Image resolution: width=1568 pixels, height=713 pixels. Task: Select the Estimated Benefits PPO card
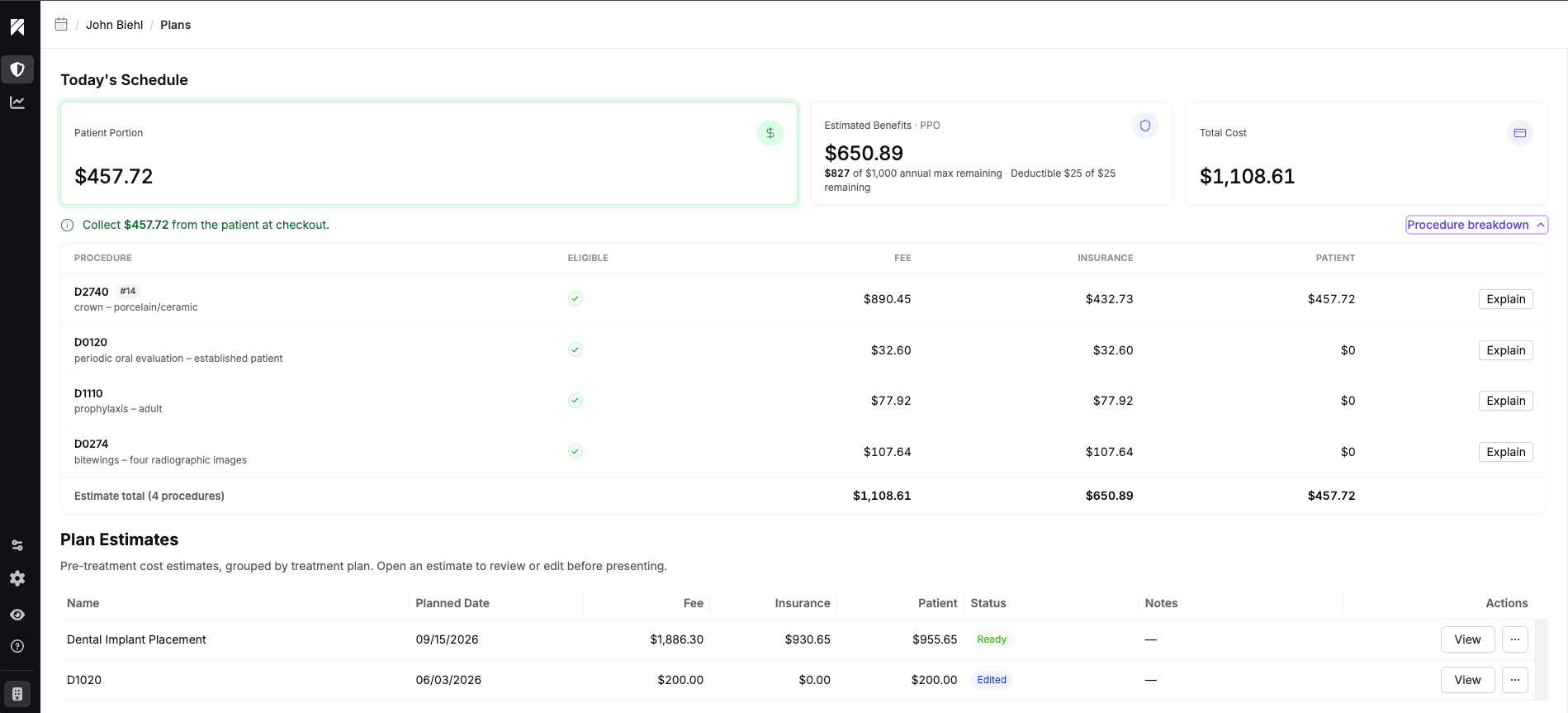[x=991, y=154]
